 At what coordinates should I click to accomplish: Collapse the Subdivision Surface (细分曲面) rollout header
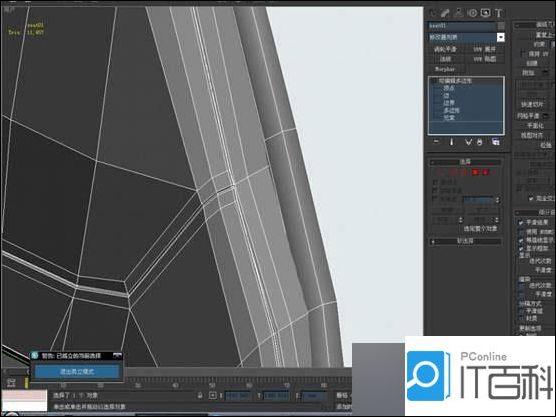535,212
